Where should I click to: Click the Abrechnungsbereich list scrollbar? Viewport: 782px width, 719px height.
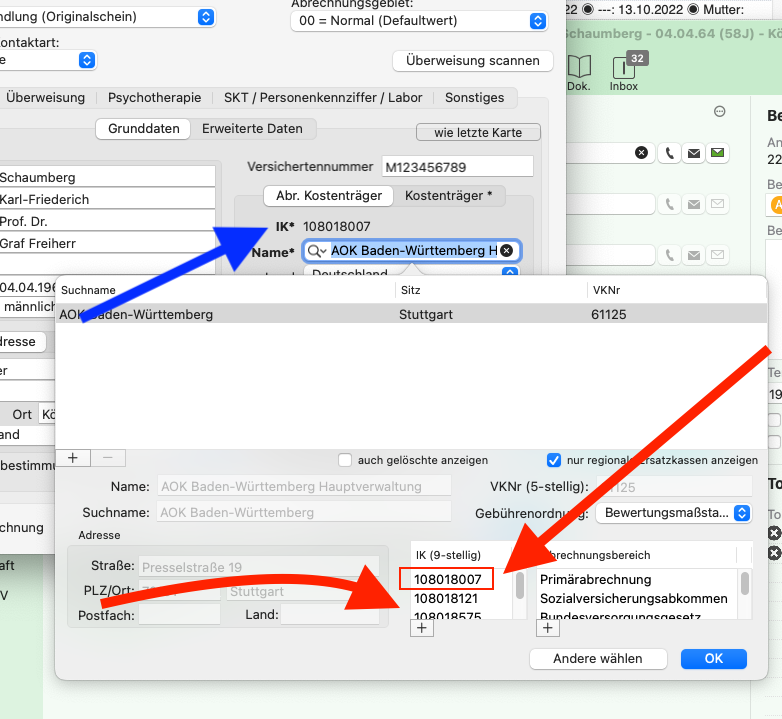(745, 584)
